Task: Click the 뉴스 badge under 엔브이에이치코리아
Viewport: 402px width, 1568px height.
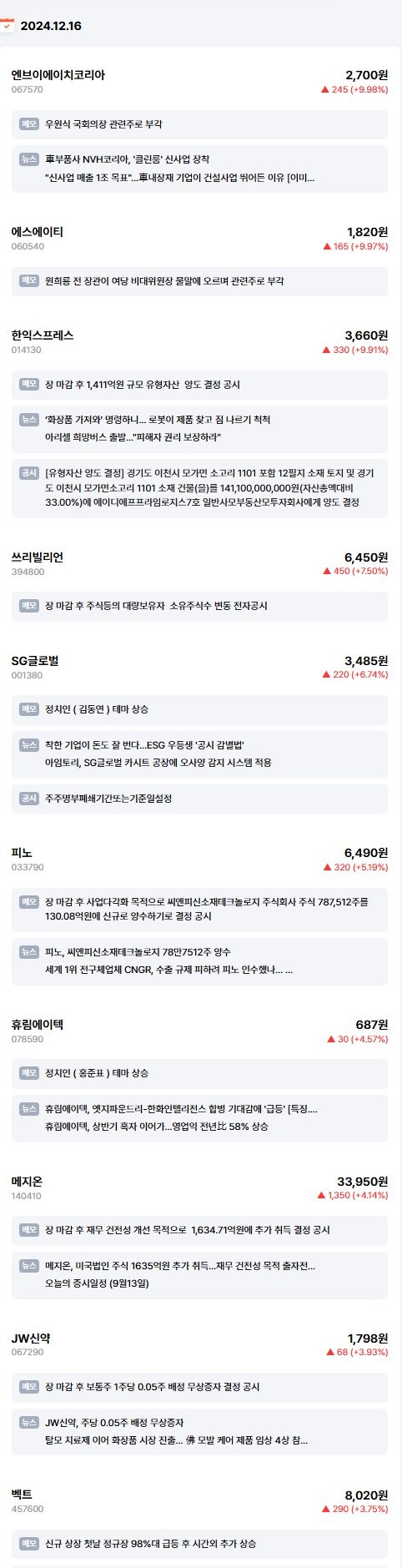Action: point(29,159)
